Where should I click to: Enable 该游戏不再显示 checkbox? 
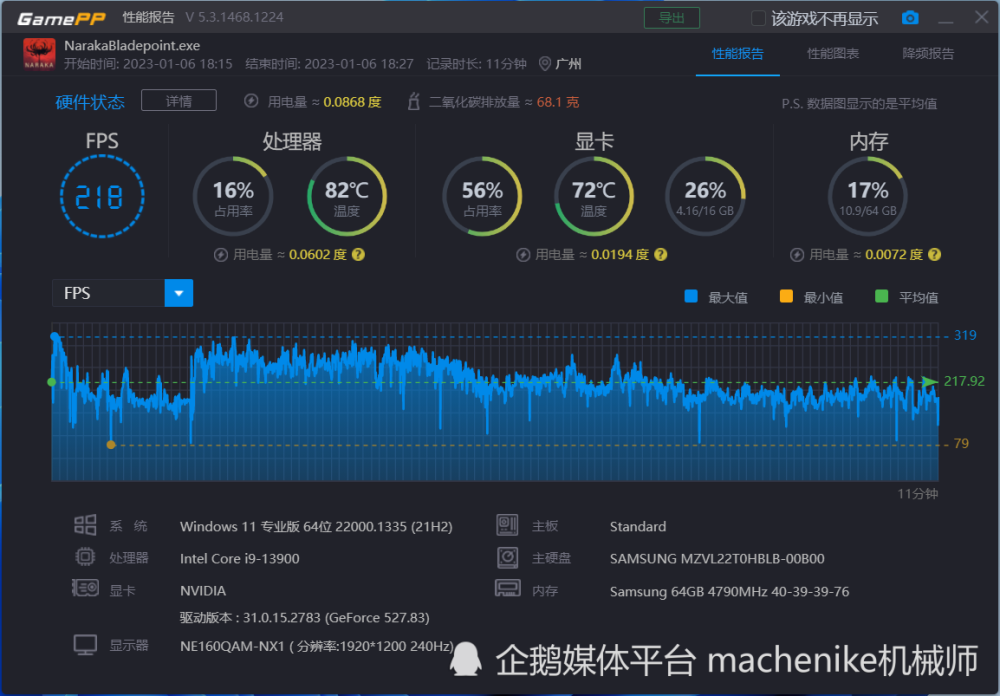758,19
